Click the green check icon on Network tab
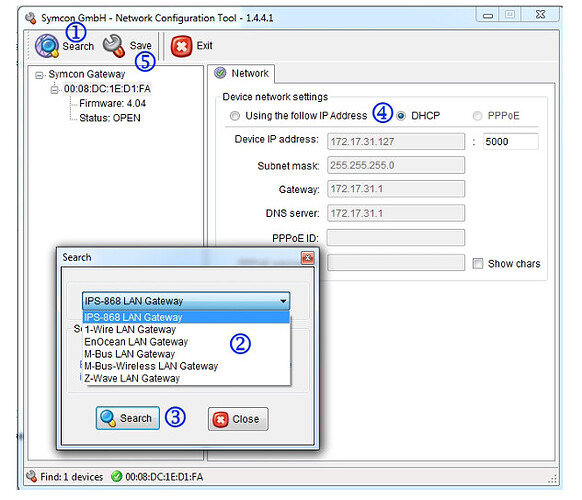 coord(220,73)
